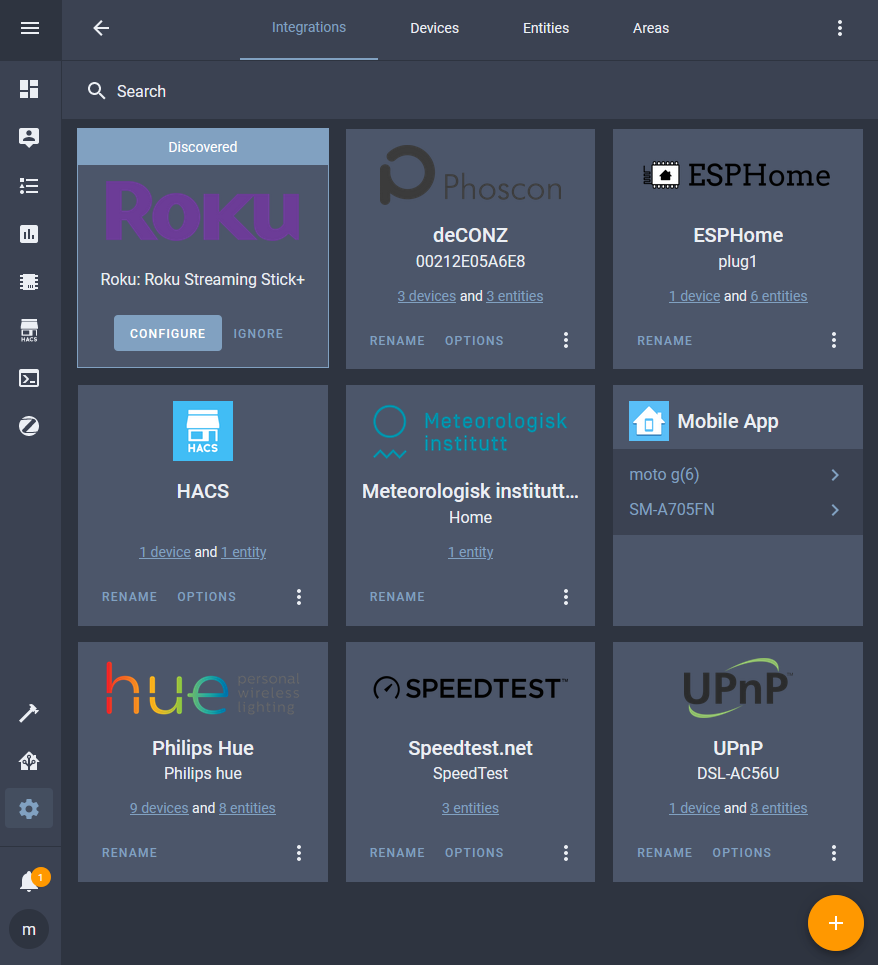The image size is (878, 965).
Task: Open the Overview dashboard from the sidebar
Action: 29,89
